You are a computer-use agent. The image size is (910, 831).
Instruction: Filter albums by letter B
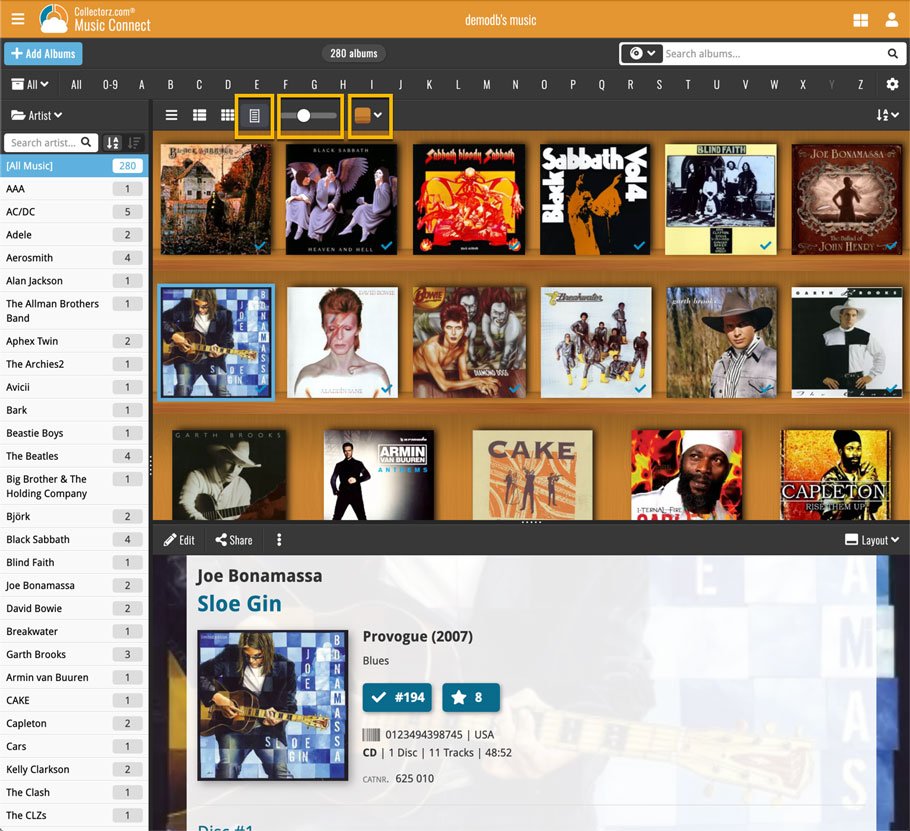pyautogui.click(x=171, y=85)
